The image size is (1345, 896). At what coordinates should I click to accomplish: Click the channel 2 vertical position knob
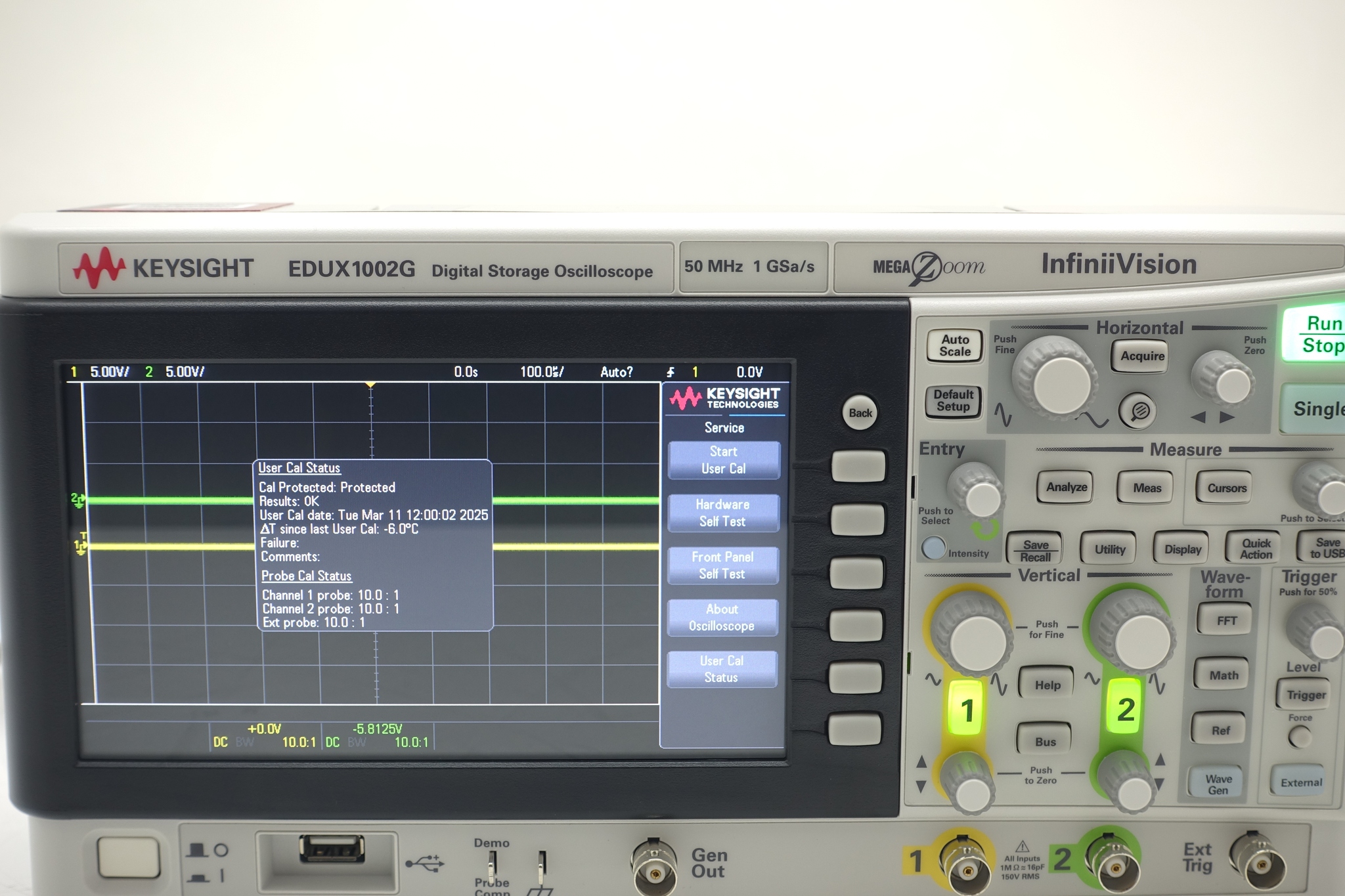coord(1127,783)
